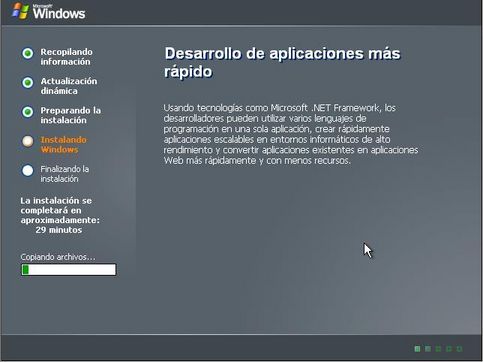Viewport: 483px width, 362px height.
Task: Click the Actualización dinámica label
Action: tap(69, 86)
